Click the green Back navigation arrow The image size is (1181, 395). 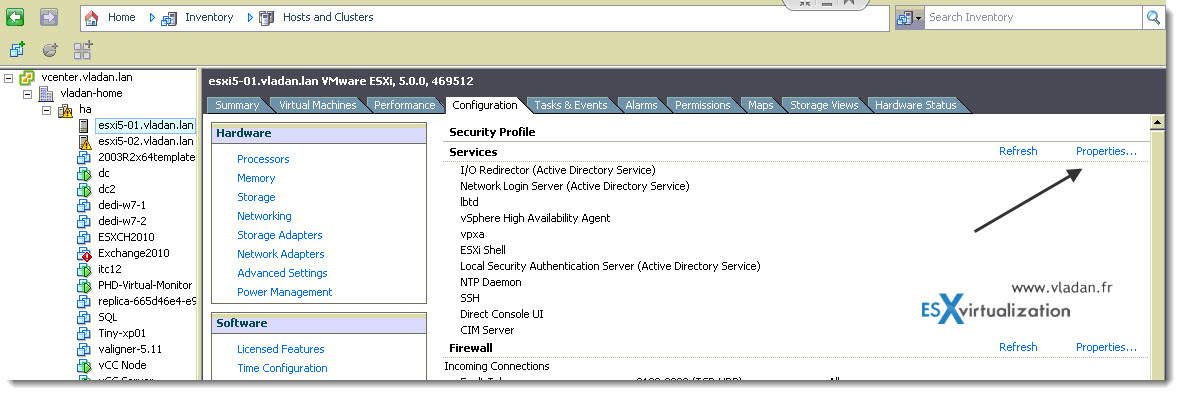click(x=15, y=17)
